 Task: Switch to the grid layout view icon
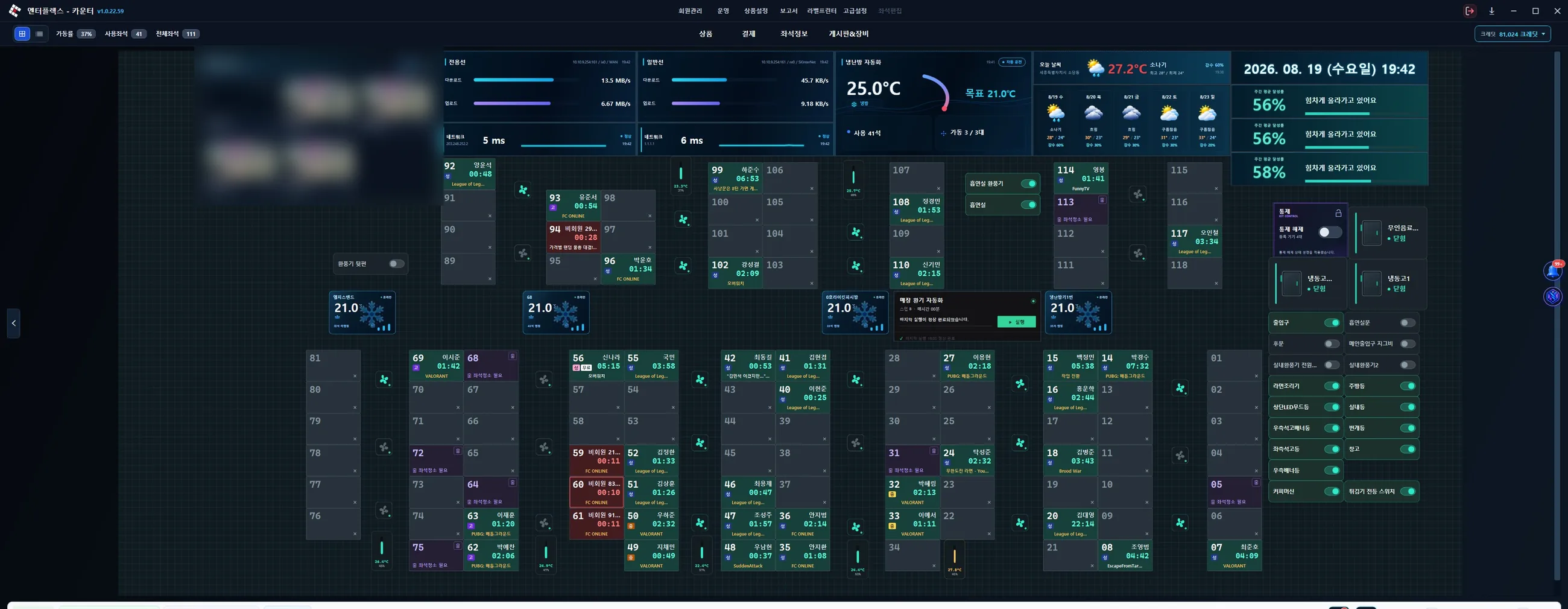point(22,34)
